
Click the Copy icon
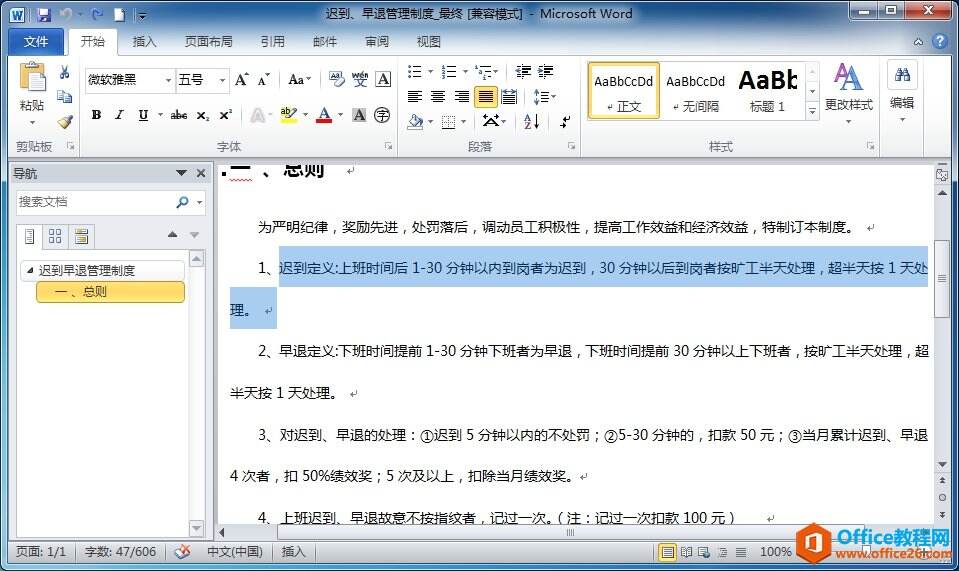pos(64,97)
